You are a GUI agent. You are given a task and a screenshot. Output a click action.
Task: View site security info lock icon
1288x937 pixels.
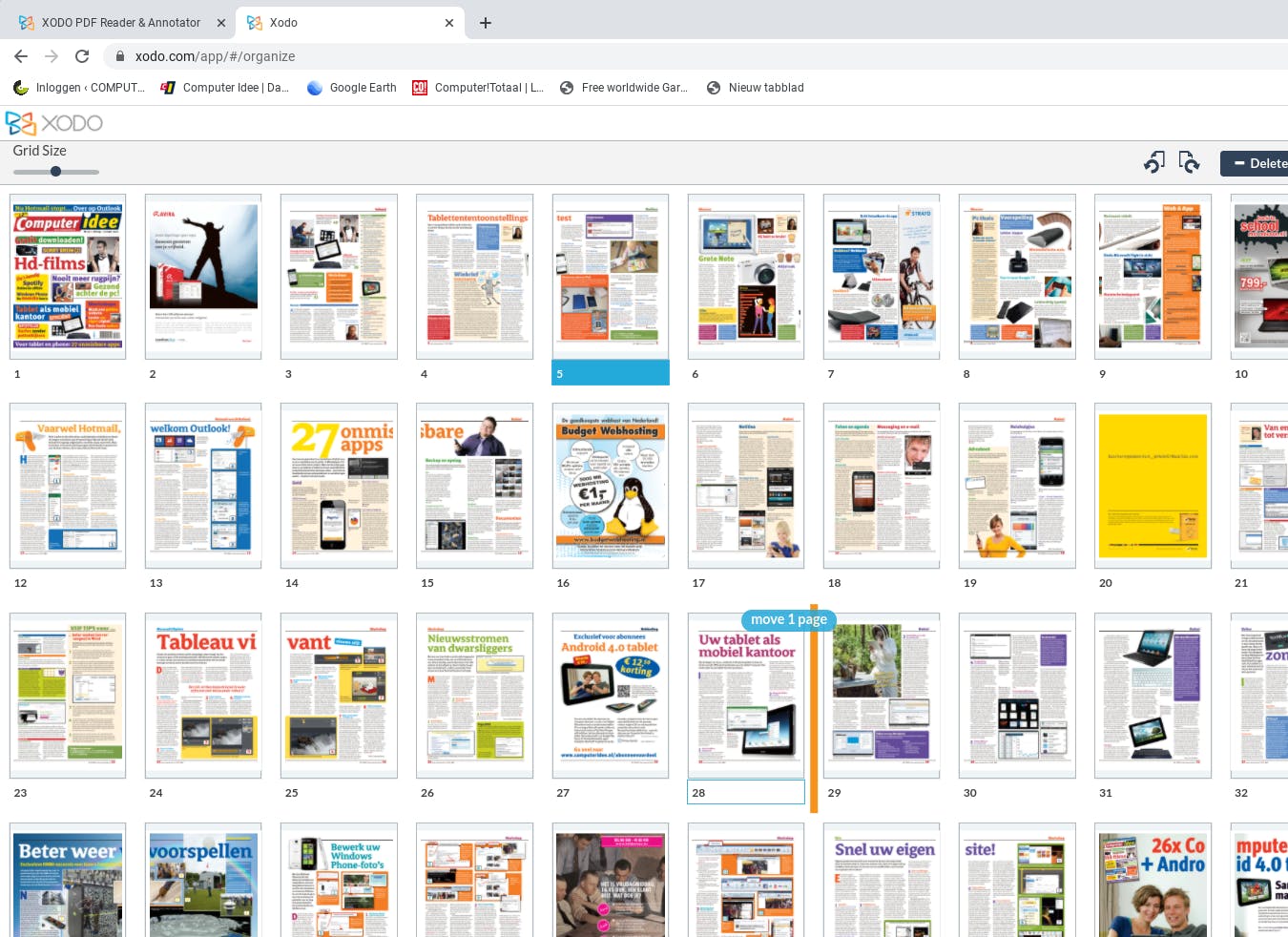pos(120,56)
